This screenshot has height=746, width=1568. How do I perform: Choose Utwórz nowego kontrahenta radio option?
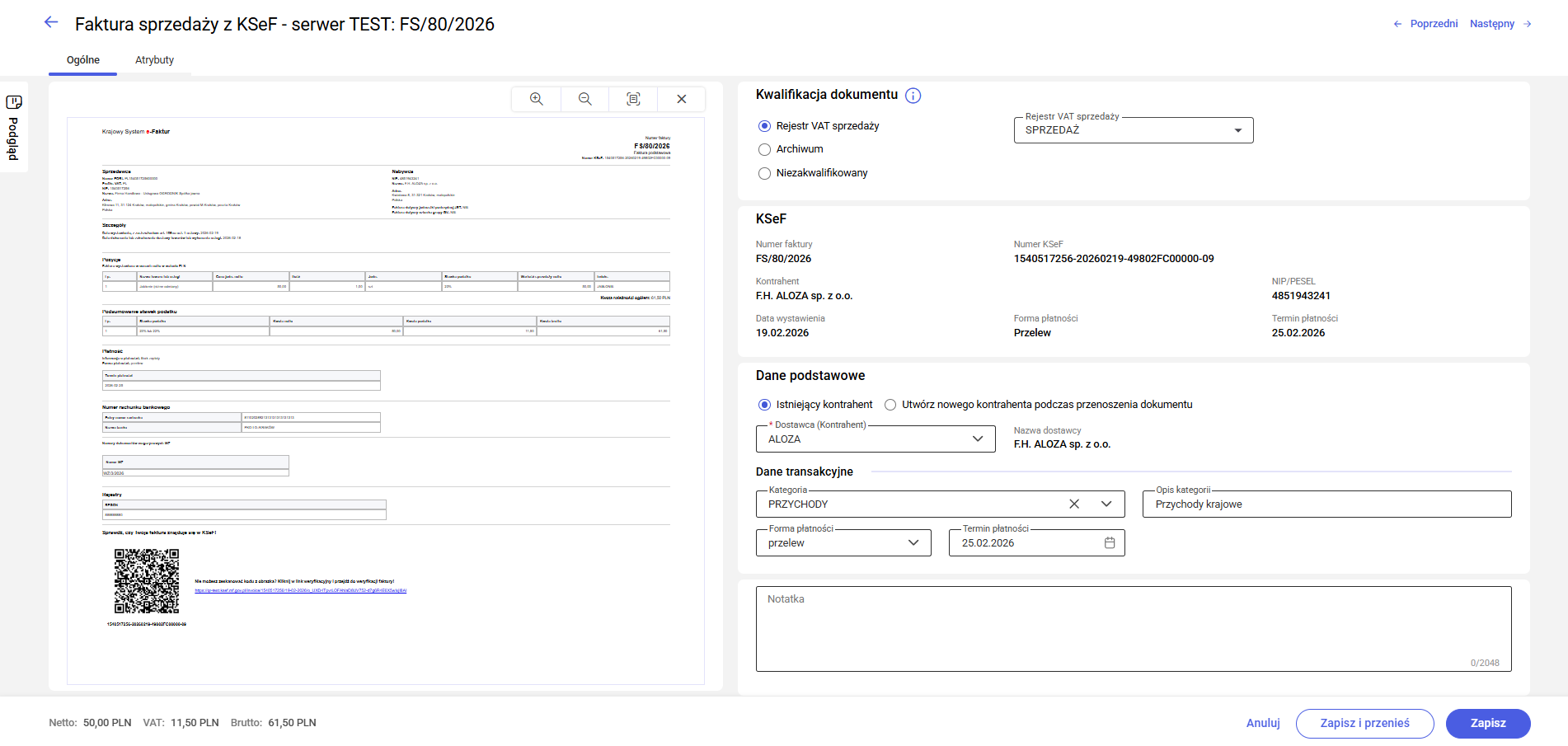[890, 405]
